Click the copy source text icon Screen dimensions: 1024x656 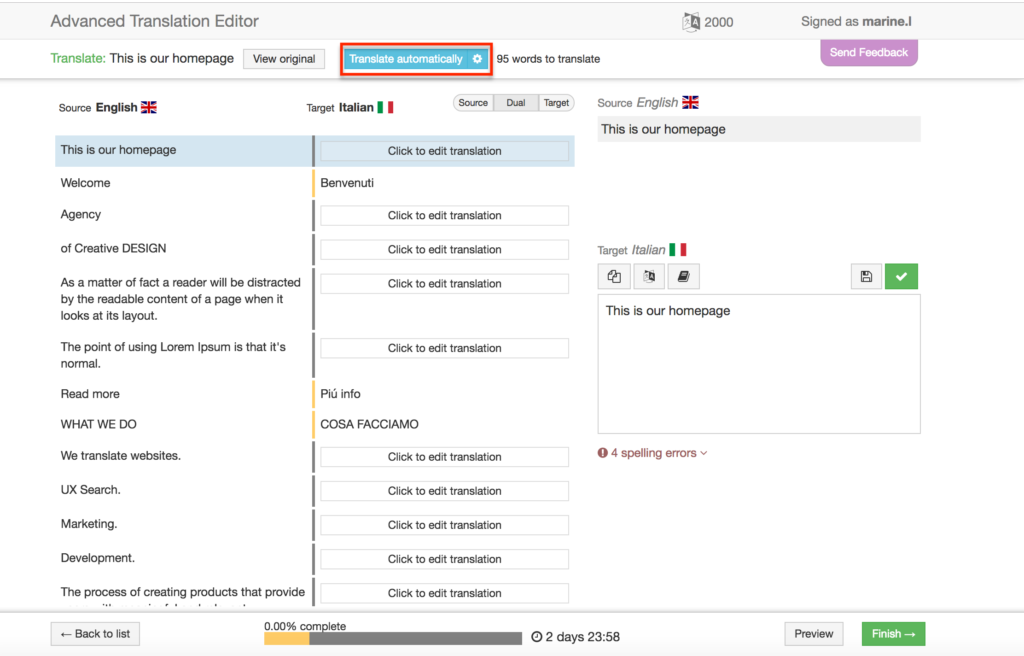[614, 276]
